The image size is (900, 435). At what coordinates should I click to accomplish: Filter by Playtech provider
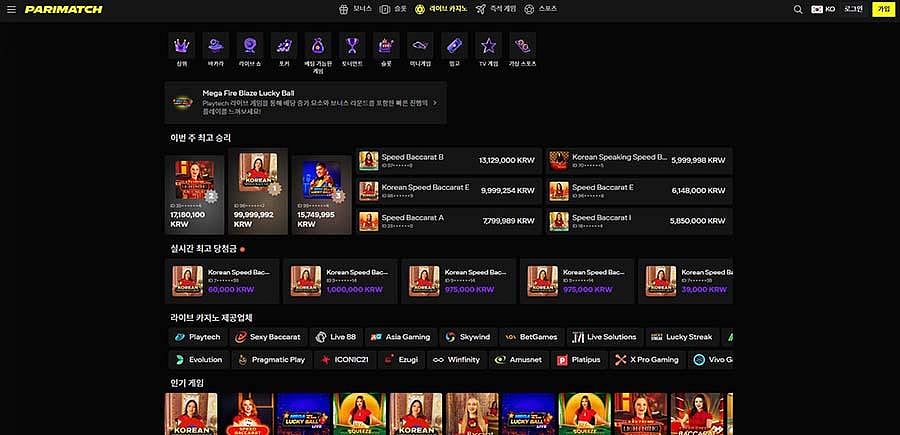click(197, 337)
